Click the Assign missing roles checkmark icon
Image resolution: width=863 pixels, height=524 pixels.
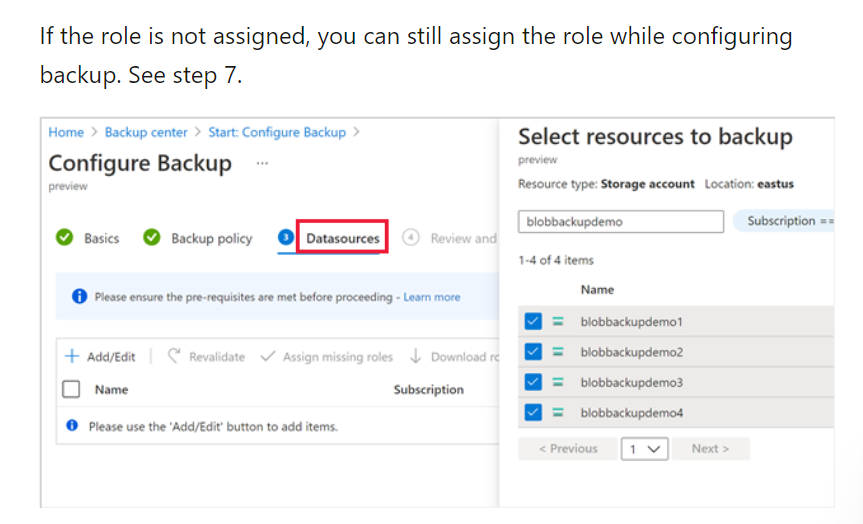tap(268, 357)
